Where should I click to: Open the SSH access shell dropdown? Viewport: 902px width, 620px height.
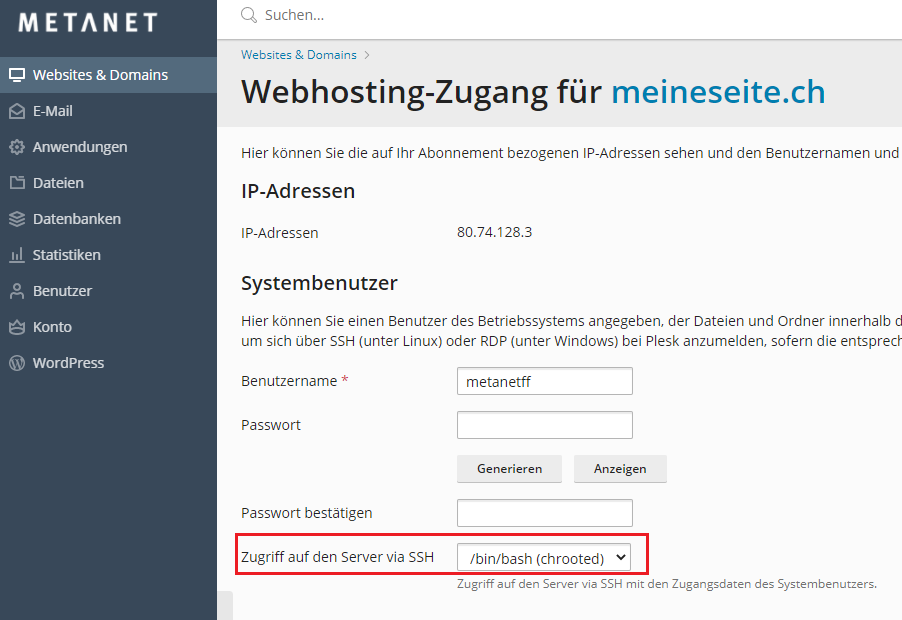[x=543, y=558]
